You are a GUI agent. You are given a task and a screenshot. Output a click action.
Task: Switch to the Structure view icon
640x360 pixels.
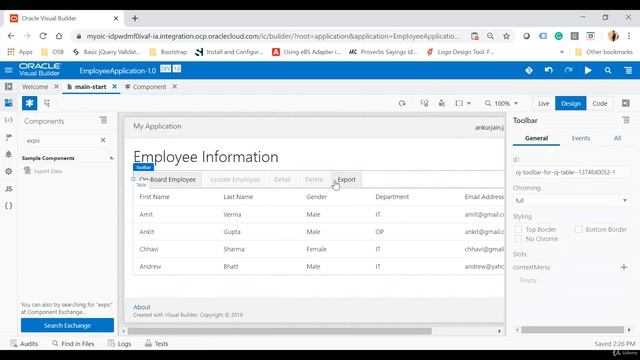click(x=47, y=103)
